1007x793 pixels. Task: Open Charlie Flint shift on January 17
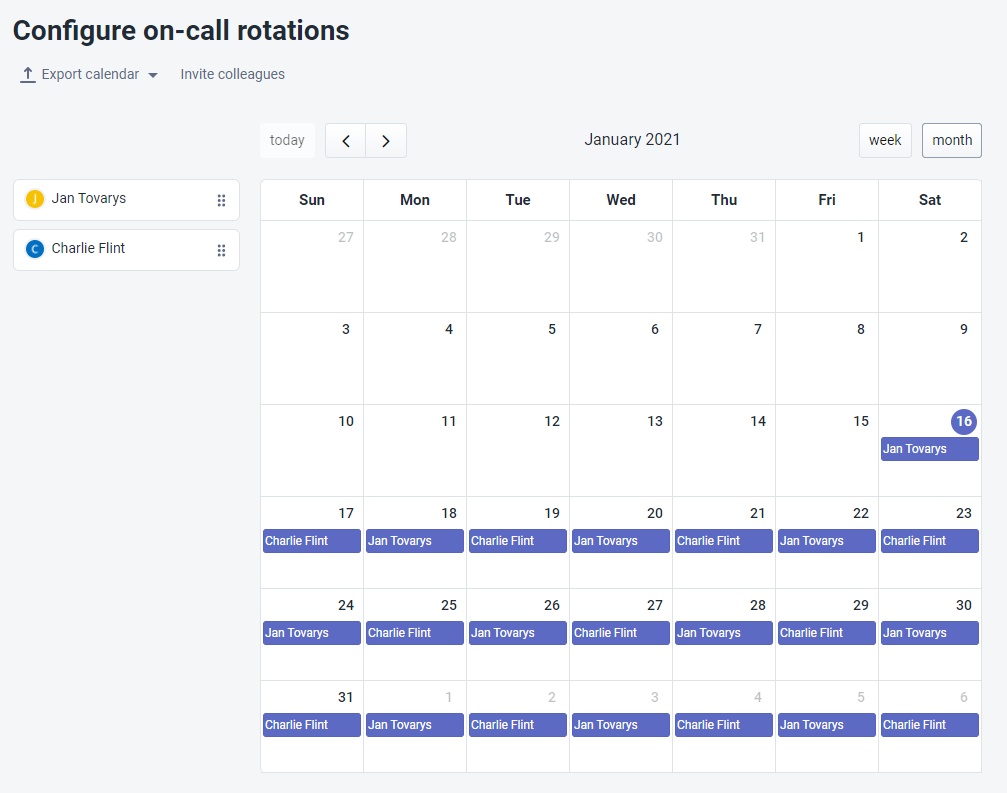(311, 541)
